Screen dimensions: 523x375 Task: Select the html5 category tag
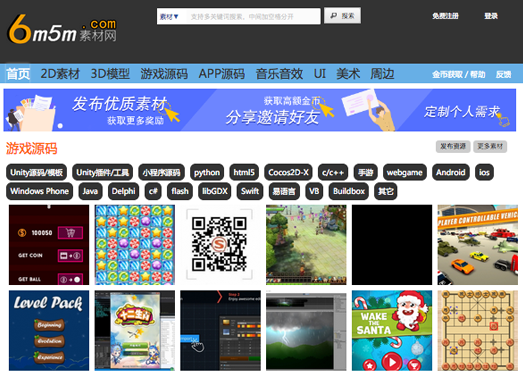[244, 172]
